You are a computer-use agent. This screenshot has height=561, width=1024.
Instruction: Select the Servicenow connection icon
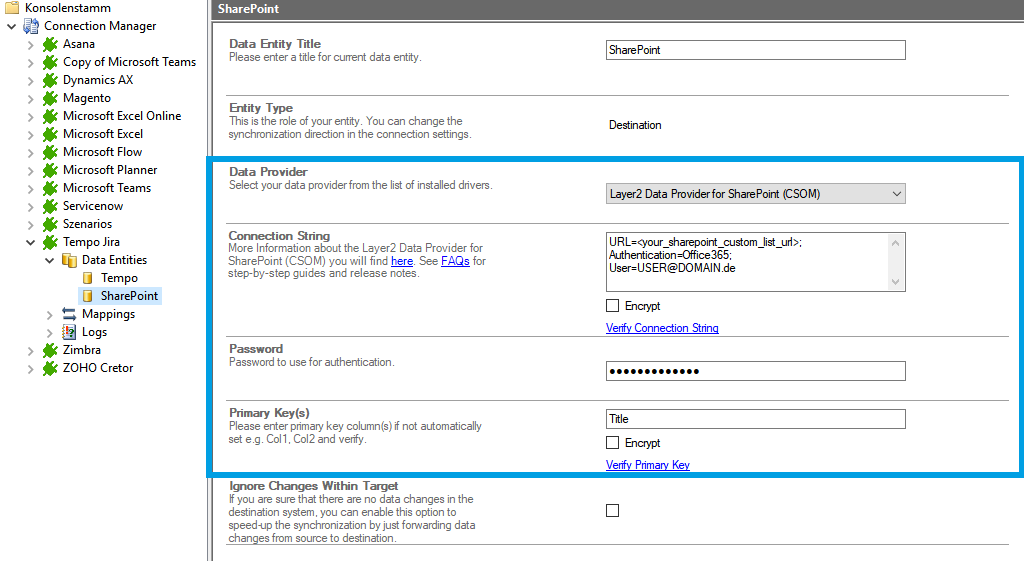pos(50,206)
